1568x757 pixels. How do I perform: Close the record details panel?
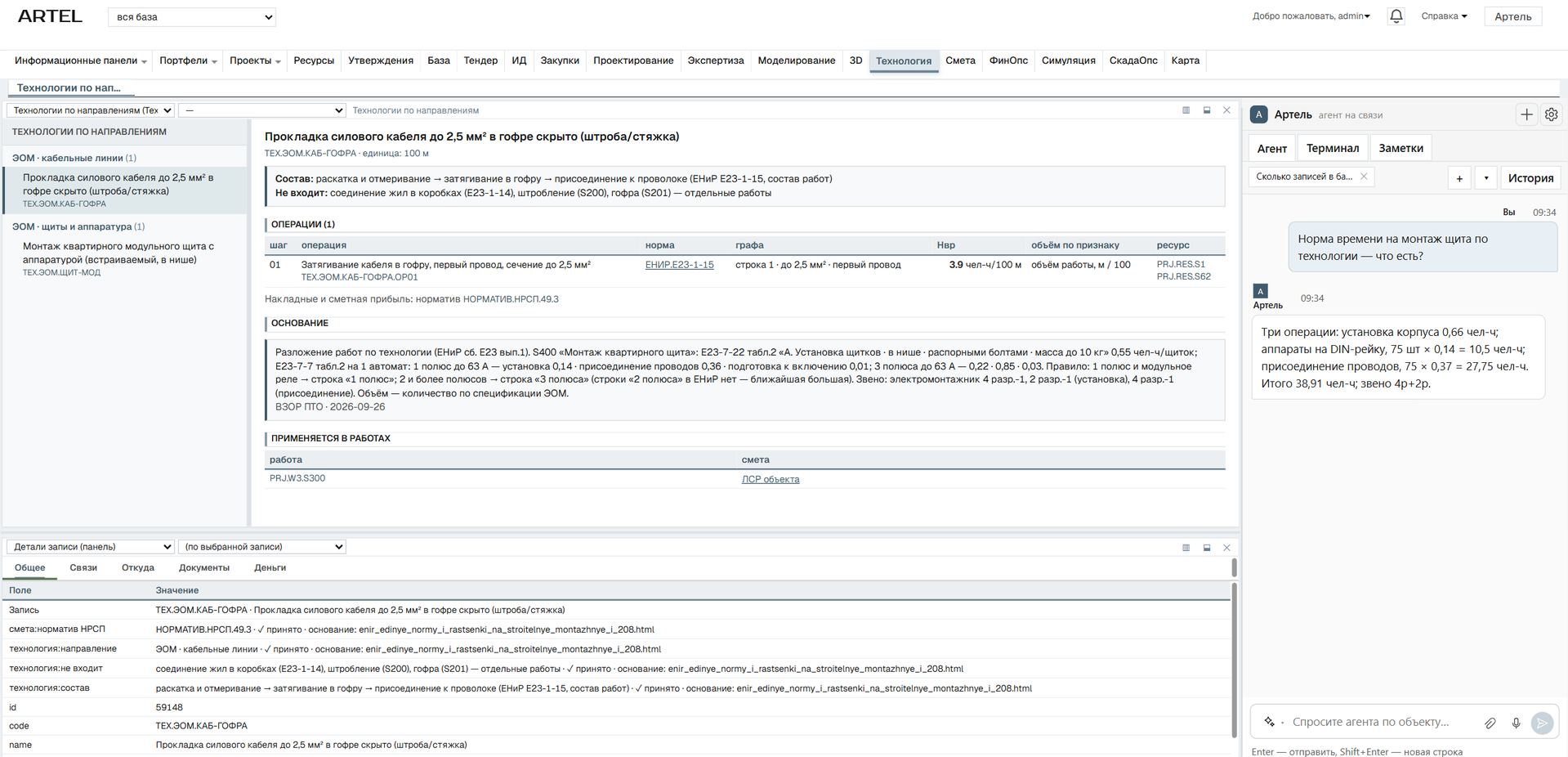(1226, 548)
